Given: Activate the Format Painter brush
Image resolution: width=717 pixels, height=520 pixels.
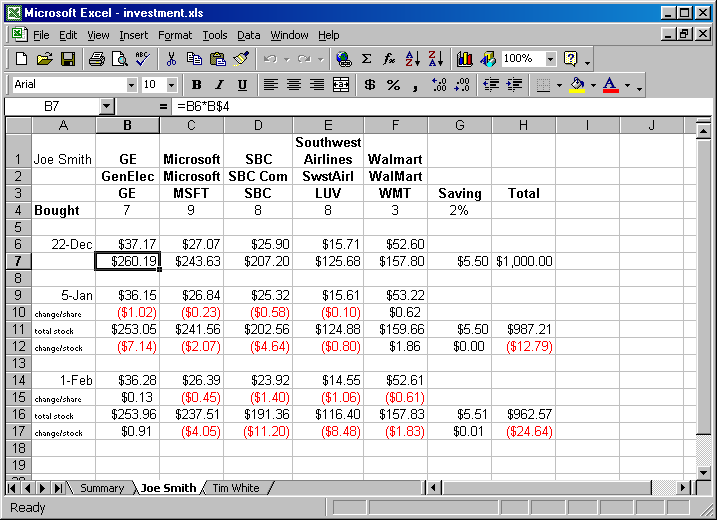Looking at the screenshot, I should (241, 59).
